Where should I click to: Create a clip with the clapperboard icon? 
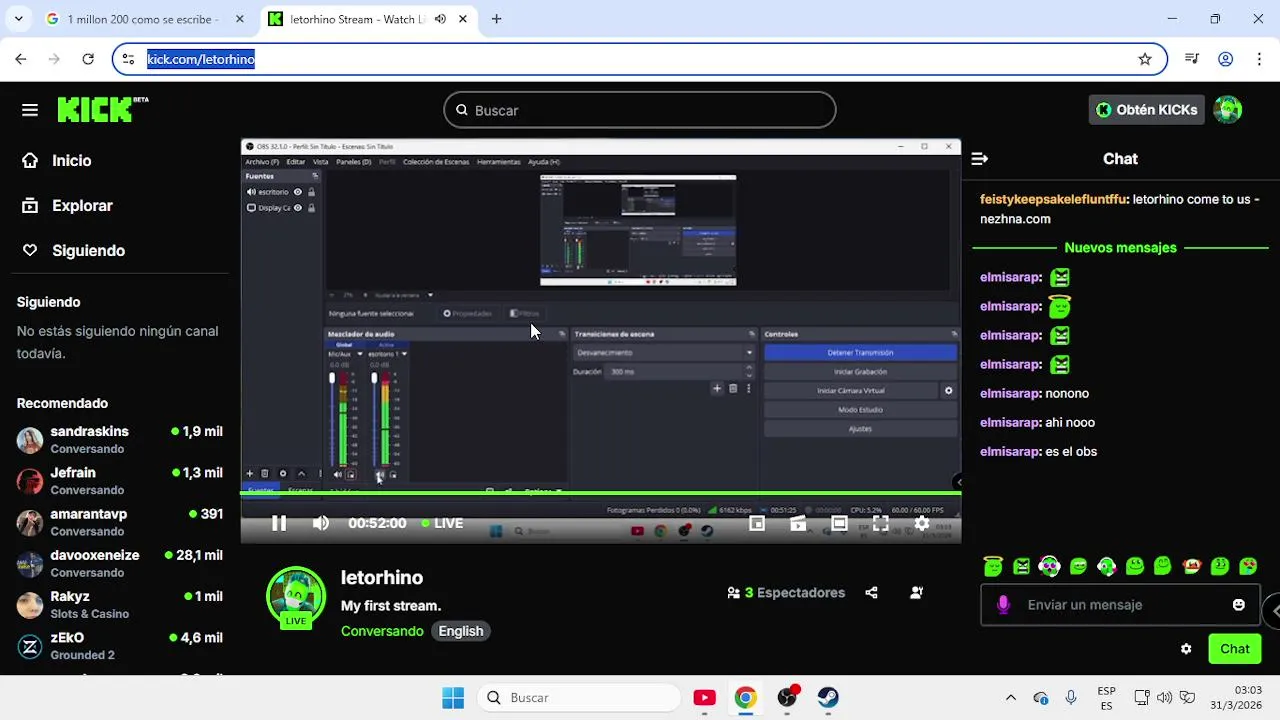798,523
